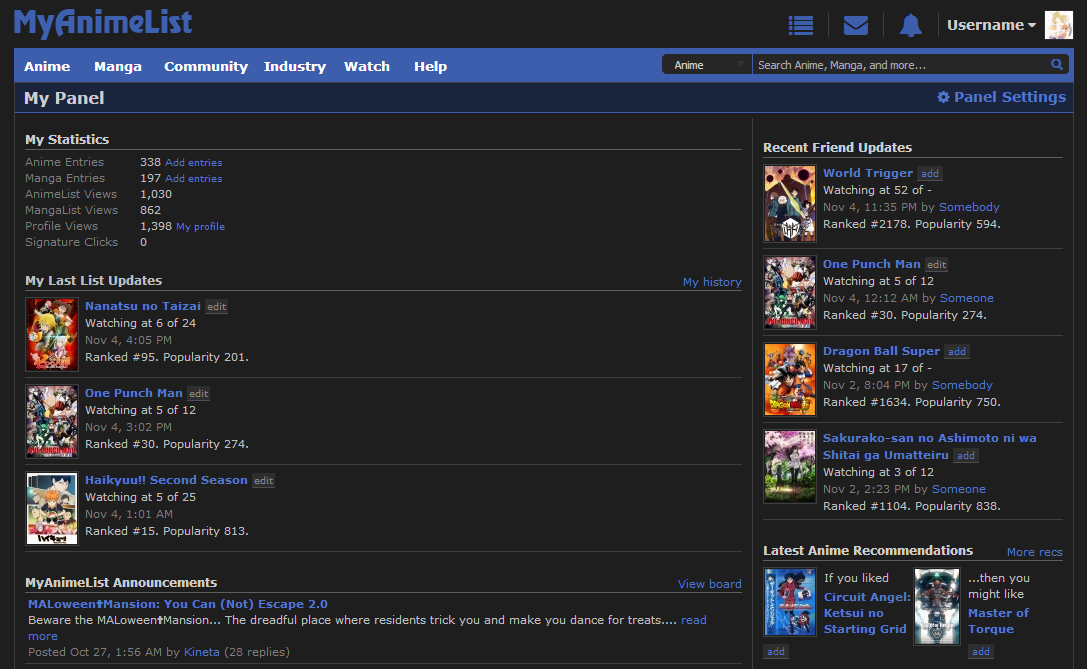Edit the Nanatsu no Taizai entry
The height and width of the screenshot is (669, 1087).
click(216, 306)
